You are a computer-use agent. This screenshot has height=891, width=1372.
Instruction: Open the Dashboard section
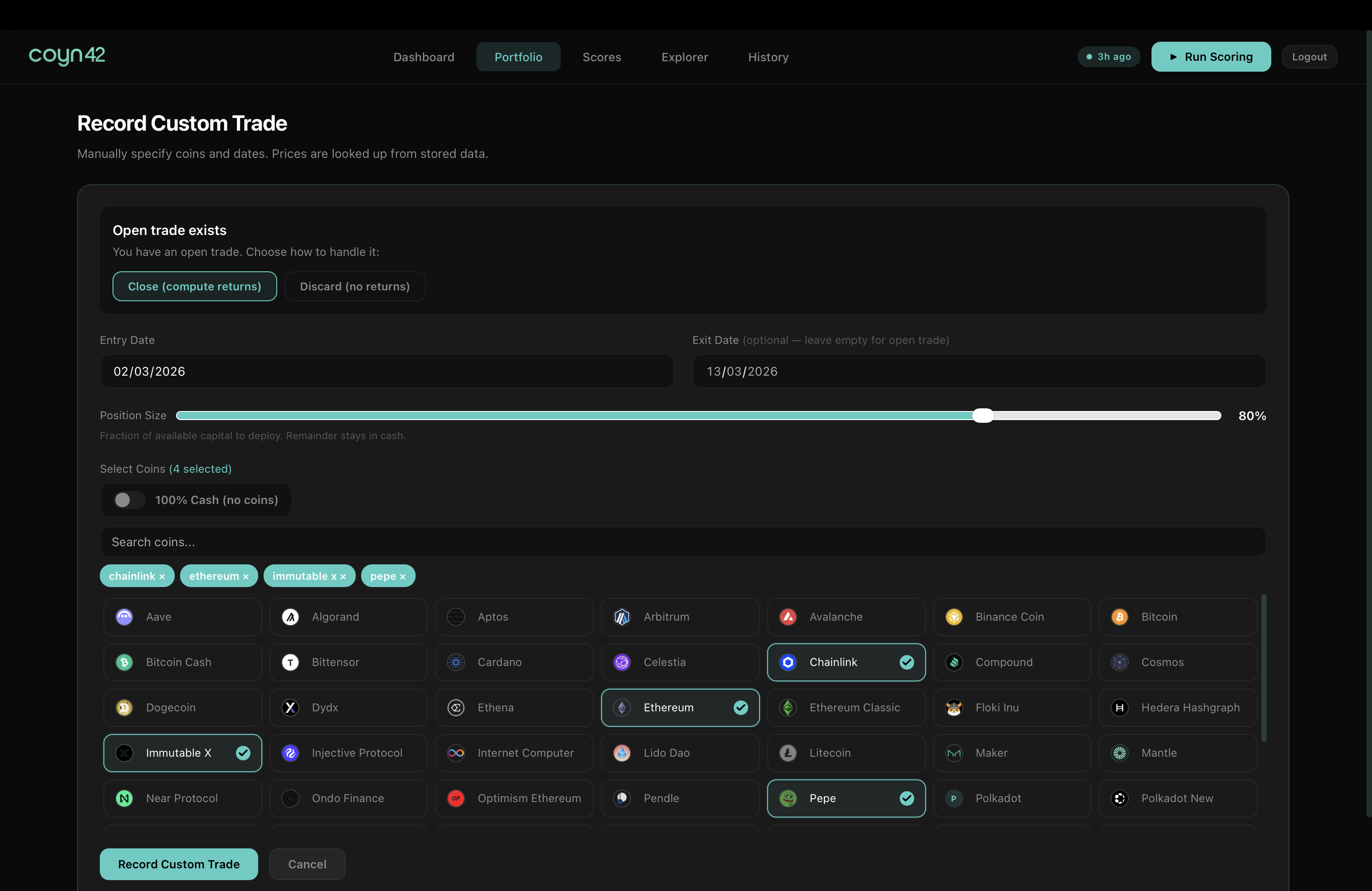[424, 56]
